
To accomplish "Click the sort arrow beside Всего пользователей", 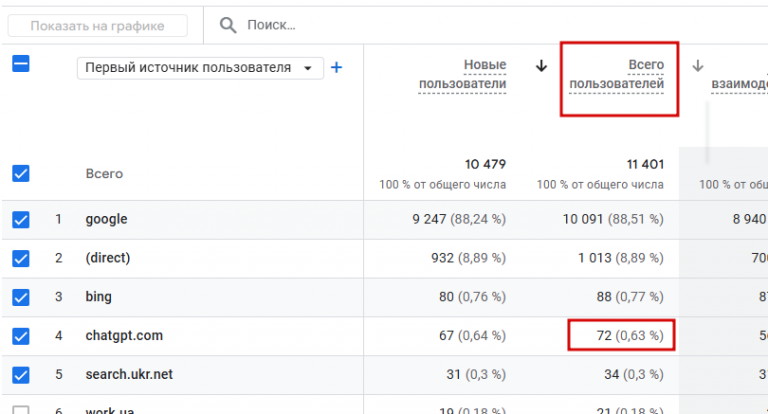I will pyautogui.click(x=542, y=66).
